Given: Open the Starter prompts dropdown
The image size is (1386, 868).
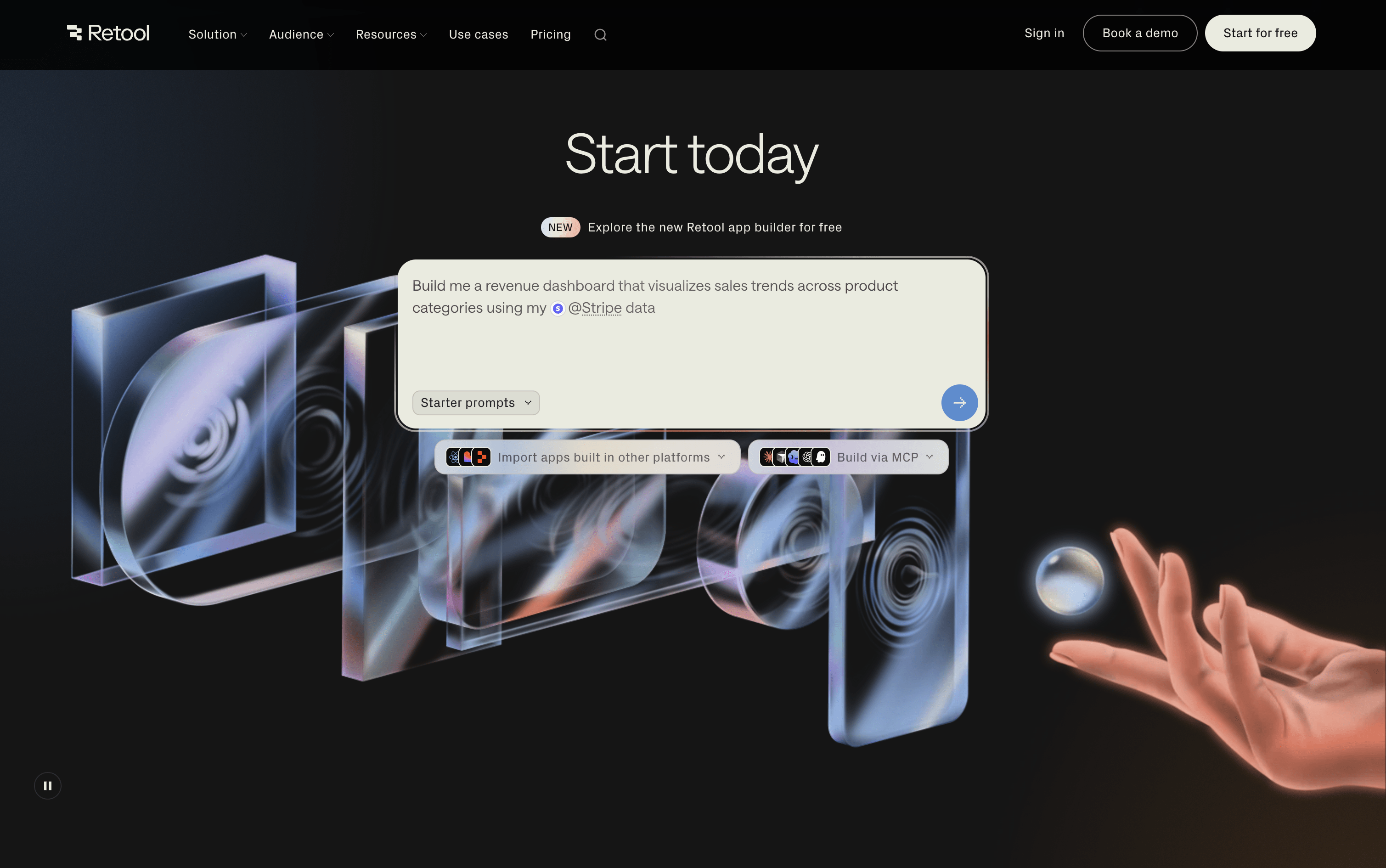Looking at the screenshot, I should point(476,403).
